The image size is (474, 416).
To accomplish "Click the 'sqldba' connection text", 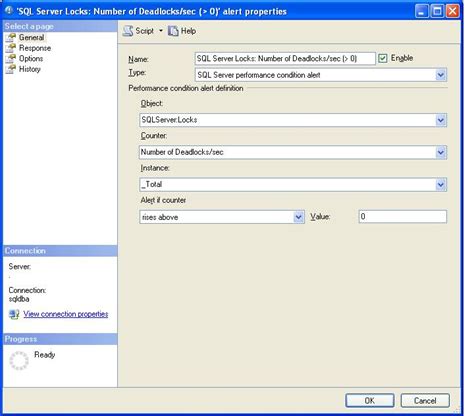I will tap(19, 299).
